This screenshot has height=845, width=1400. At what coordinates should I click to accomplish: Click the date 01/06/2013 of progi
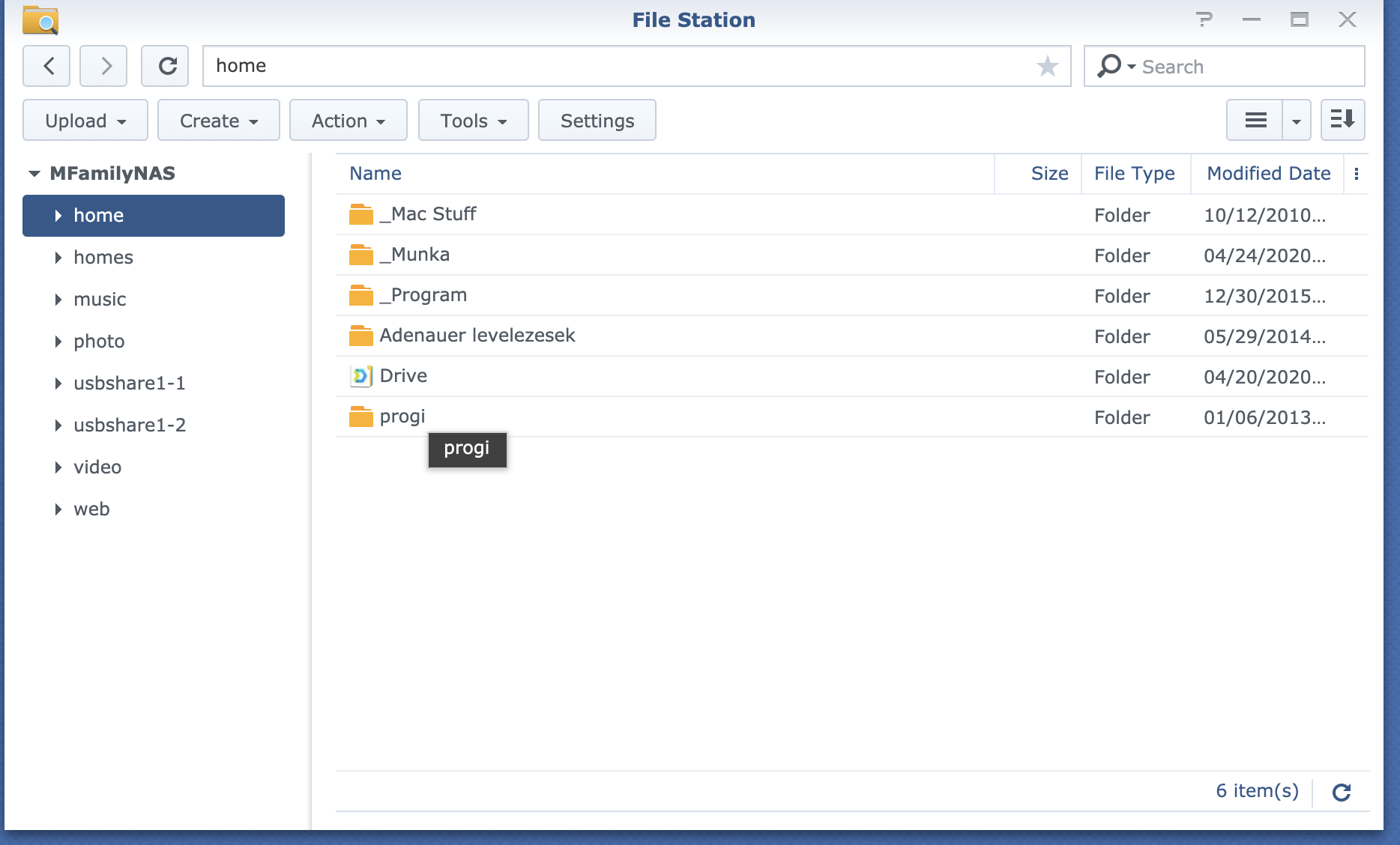pos(1265,417)
